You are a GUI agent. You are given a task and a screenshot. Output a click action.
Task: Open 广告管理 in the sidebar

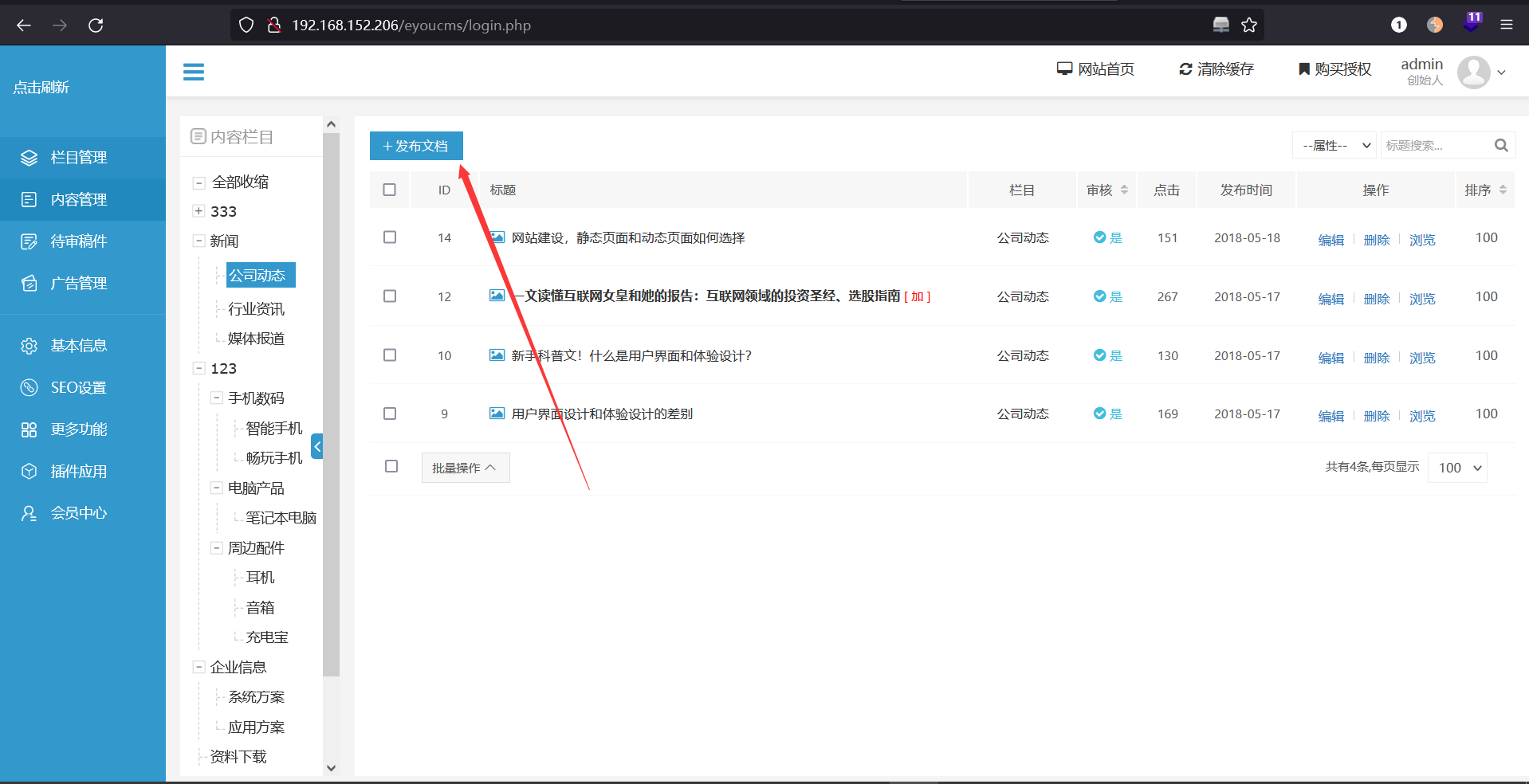click(83, 283)
